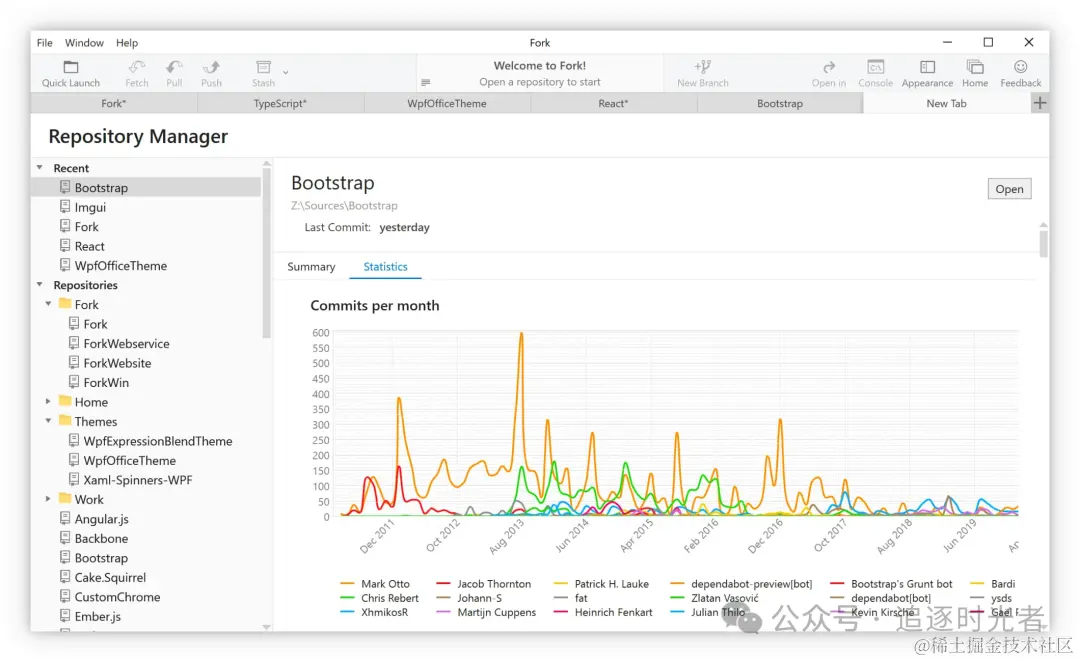
Task: Add a new tab with plus icon
Action: (x=1040, y=103)
